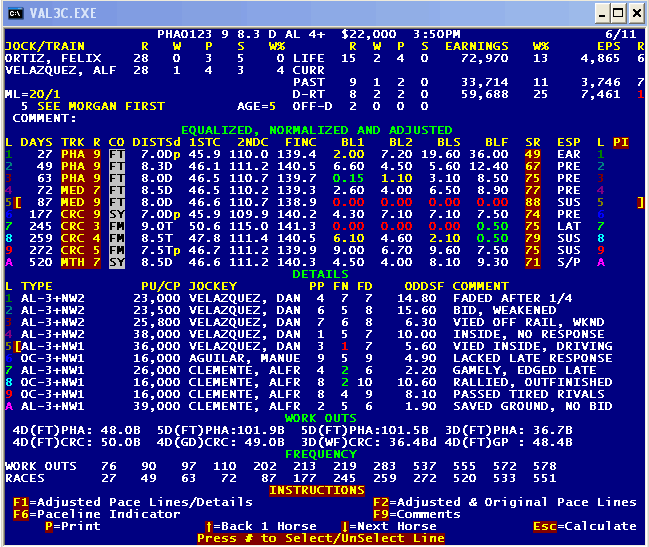This screenshot has width=649, height=547.
Task: Click BLF value 36.00 in line 1
Action: coord(489,154)
